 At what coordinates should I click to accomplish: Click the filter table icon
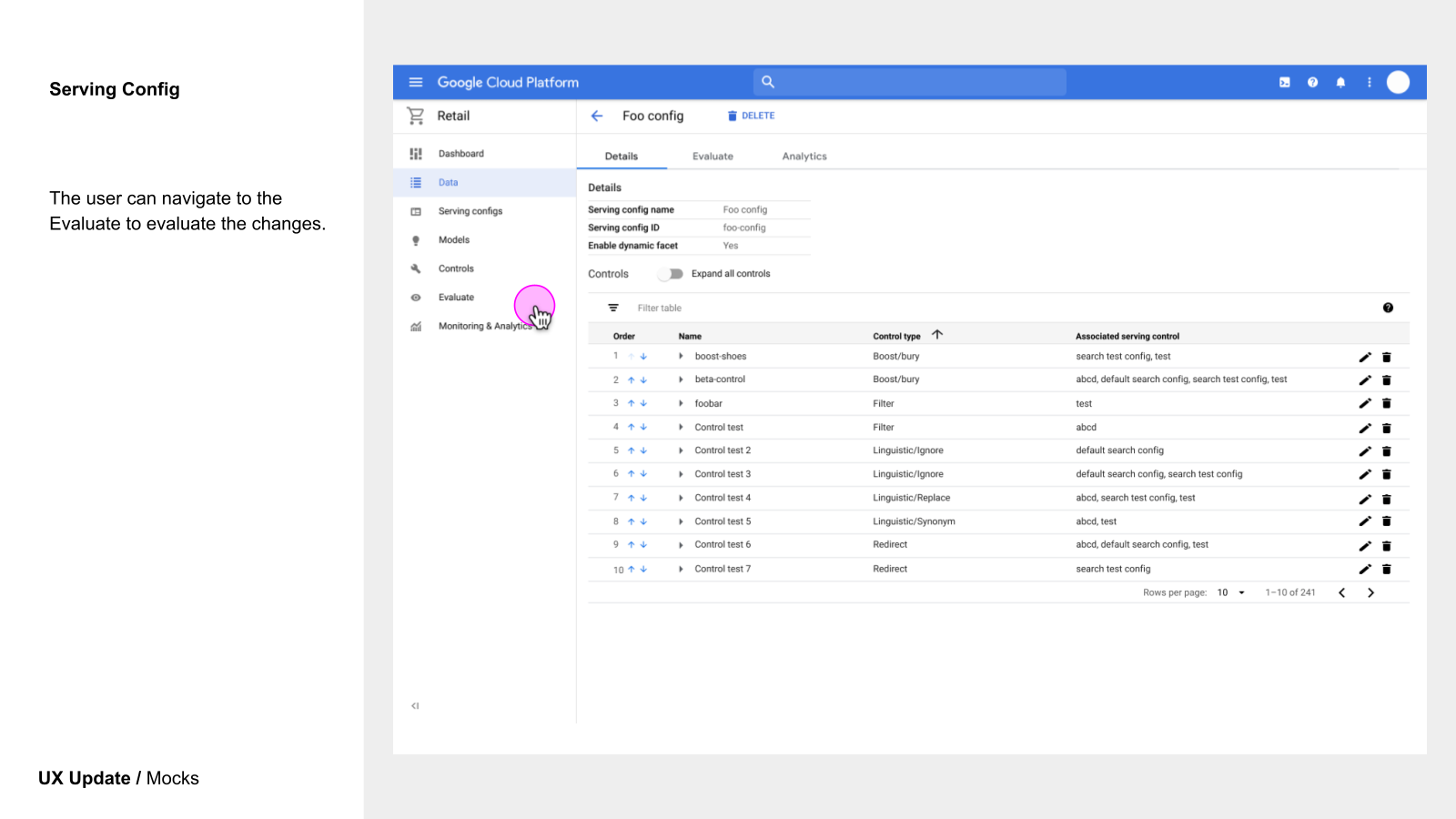tap(613, 308)
